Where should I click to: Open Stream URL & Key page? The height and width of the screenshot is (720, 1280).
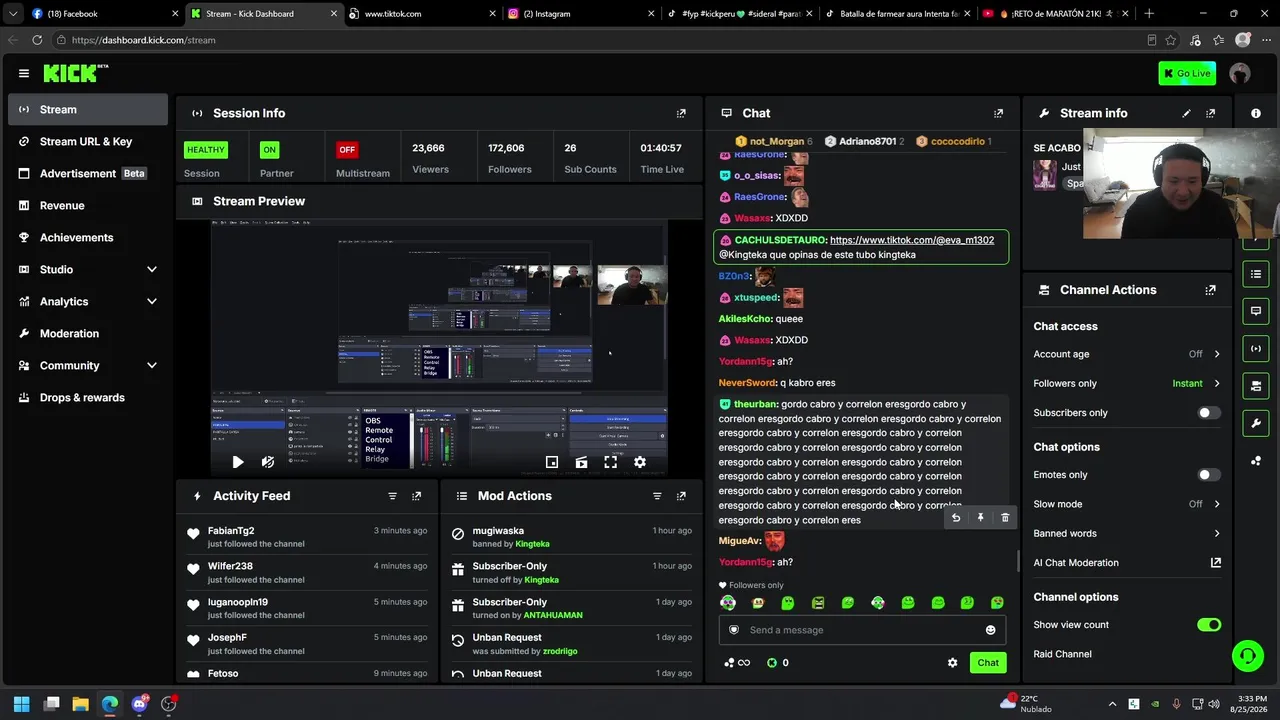pyautogui.click(x=88, y=142)
